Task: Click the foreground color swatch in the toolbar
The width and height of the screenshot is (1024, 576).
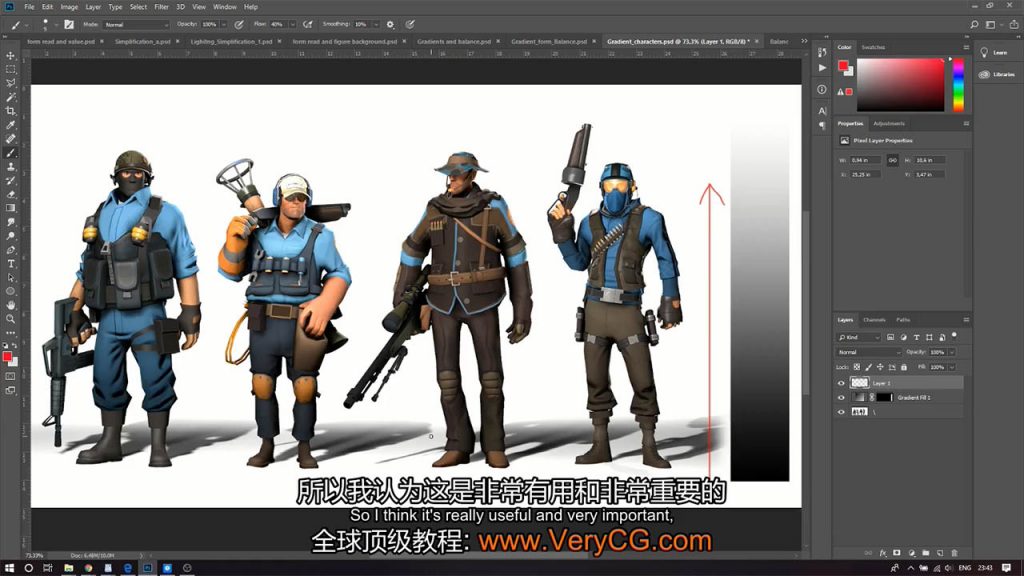Action: 7,356
